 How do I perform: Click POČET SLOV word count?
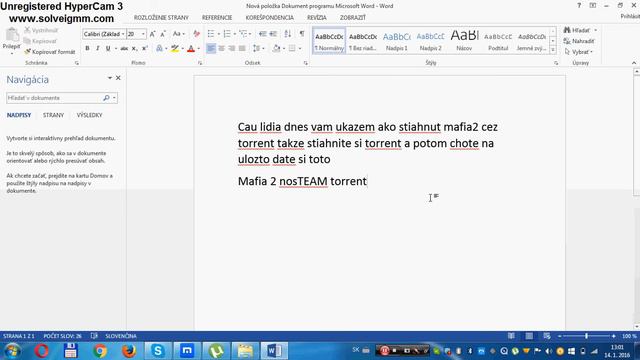coord(62,336)
